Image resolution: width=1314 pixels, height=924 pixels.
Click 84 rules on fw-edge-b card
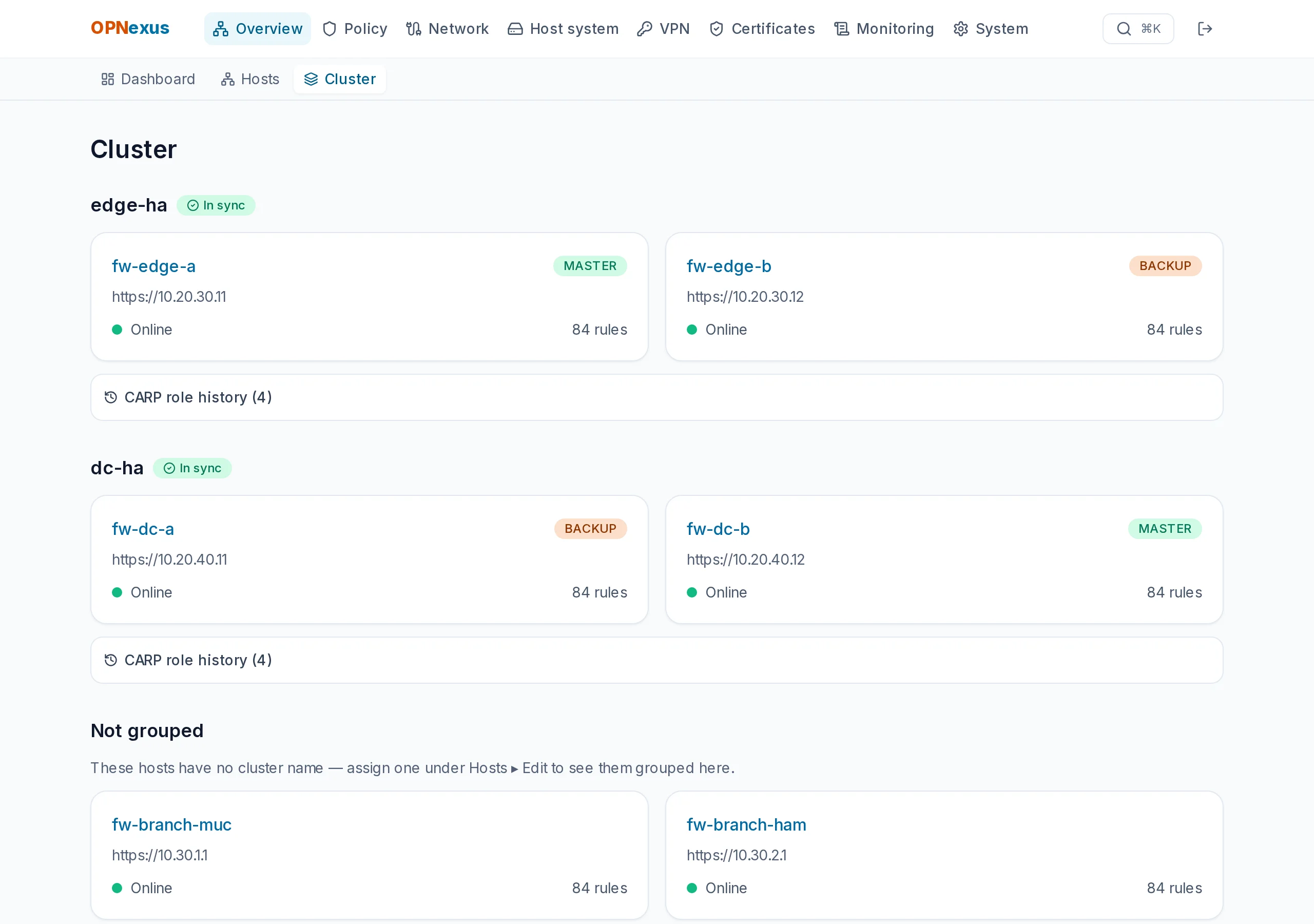[x=1174, y=330]
